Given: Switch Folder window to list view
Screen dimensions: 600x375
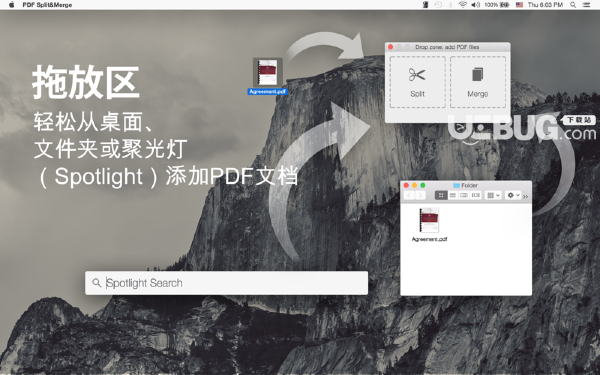Looking at the screenshot, I should click(x=453, y=195).
